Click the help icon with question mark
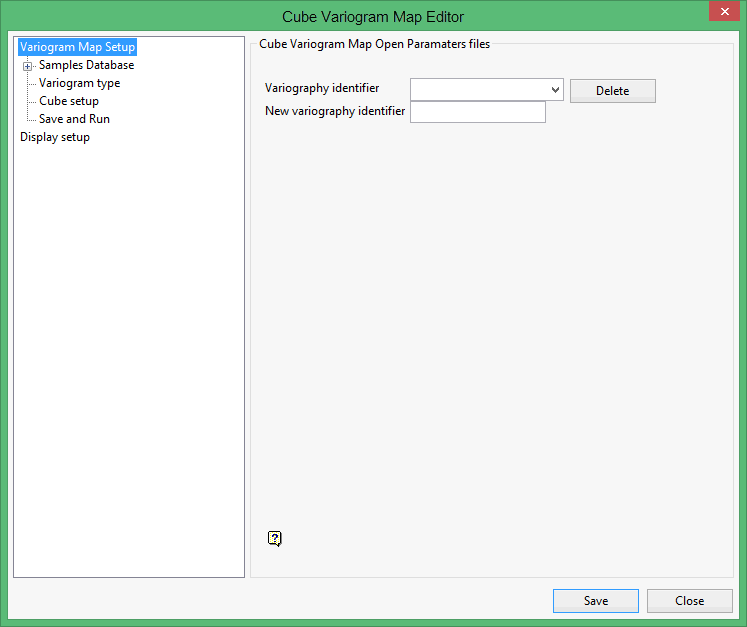Image resolution: width=747 pixels, height=627 pixels. [x=275, y=539]
